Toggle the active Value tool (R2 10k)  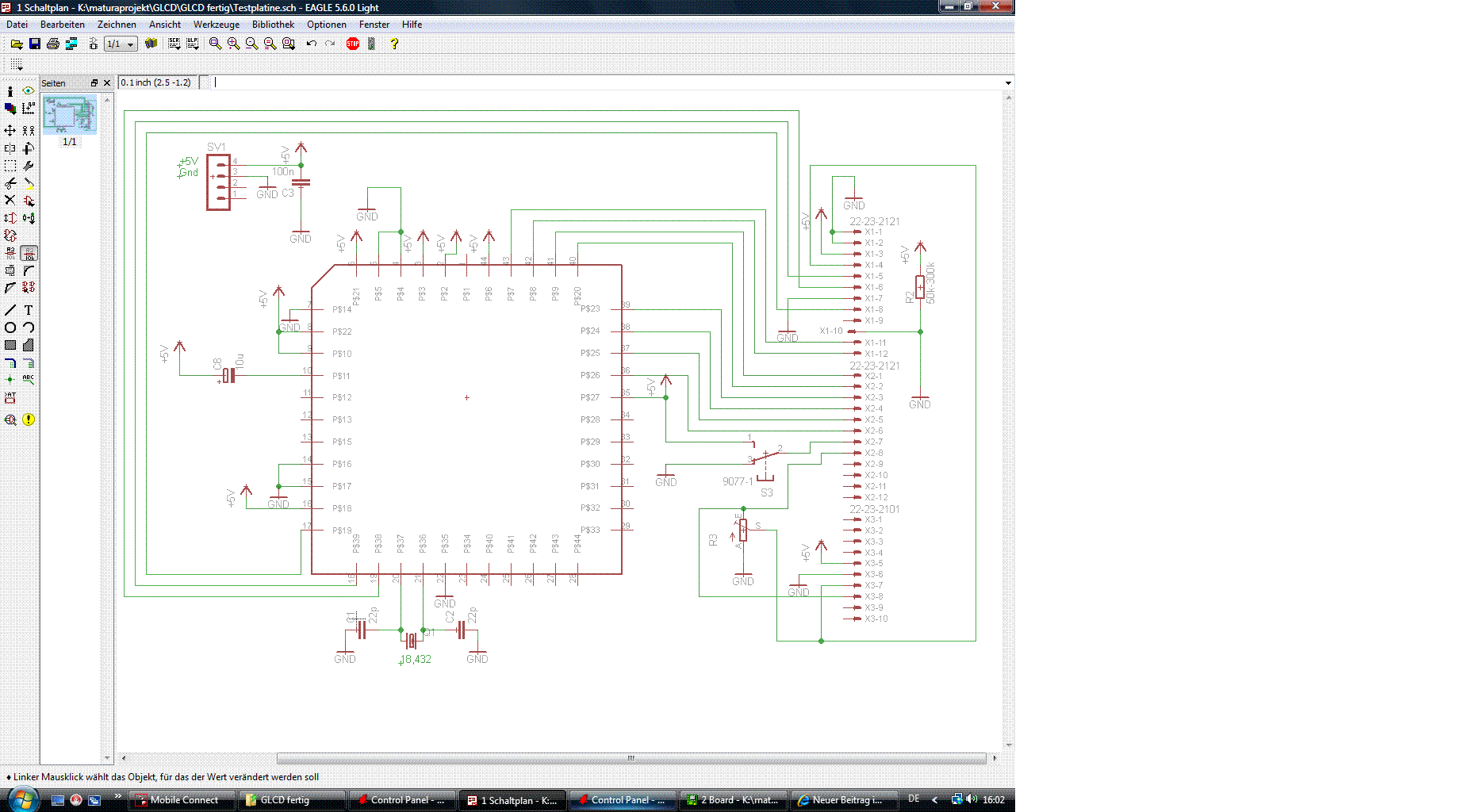[29, 253]
